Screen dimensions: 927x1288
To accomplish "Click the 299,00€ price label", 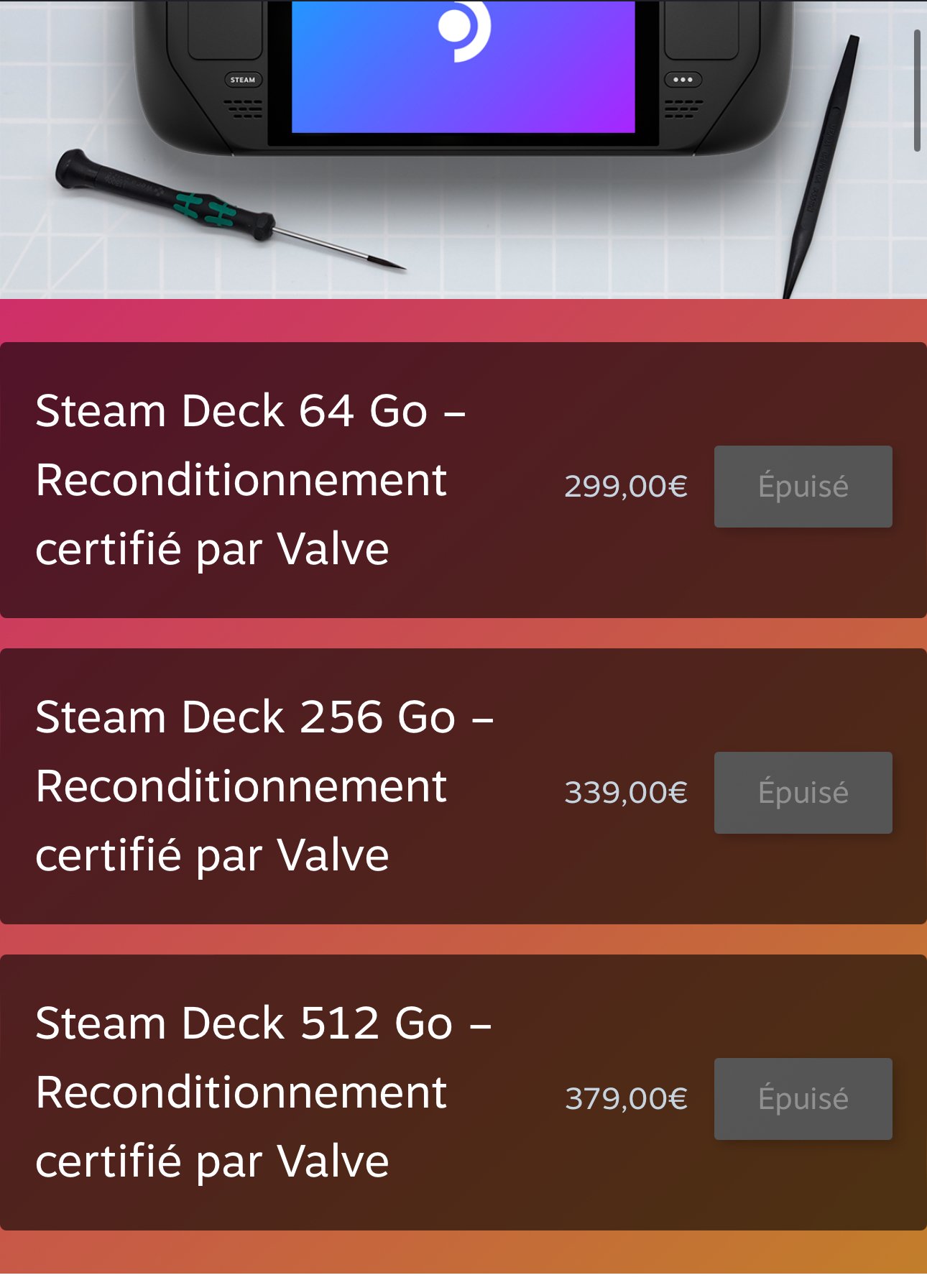I will coord(626,487).
